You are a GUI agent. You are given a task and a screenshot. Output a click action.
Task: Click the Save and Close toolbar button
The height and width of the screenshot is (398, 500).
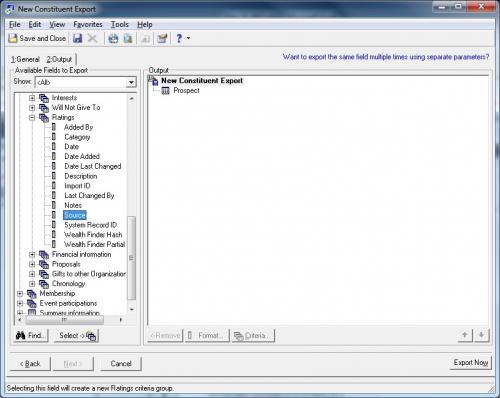click(x=37, y=38)
